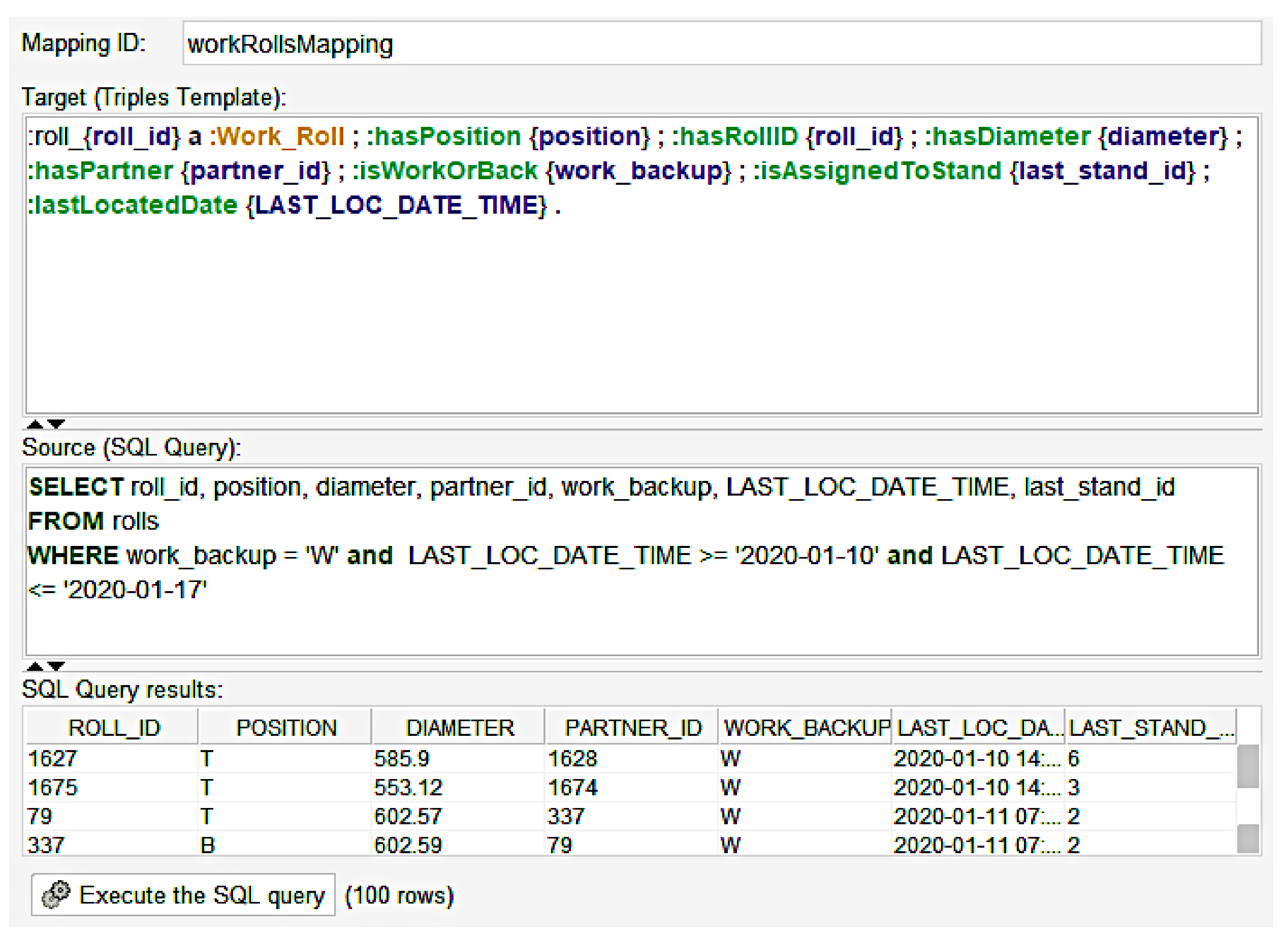Click into the Mapping ID text field
The image size is (1288, 942).
[721, 44]
